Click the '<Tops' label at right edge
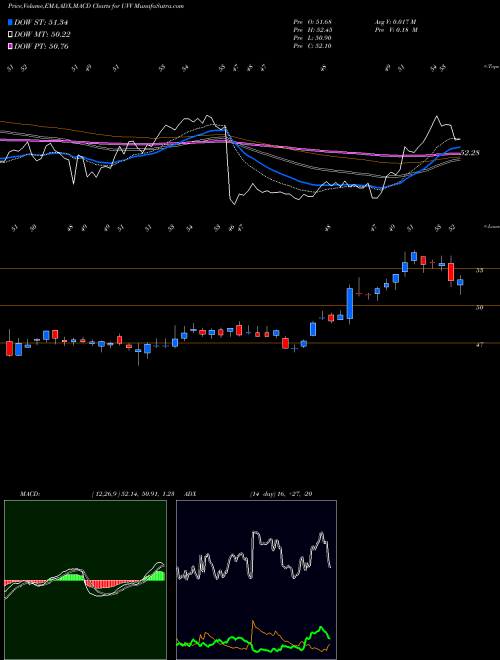The width and height of the screenshot is (500, 660). [x=491, y=67]
